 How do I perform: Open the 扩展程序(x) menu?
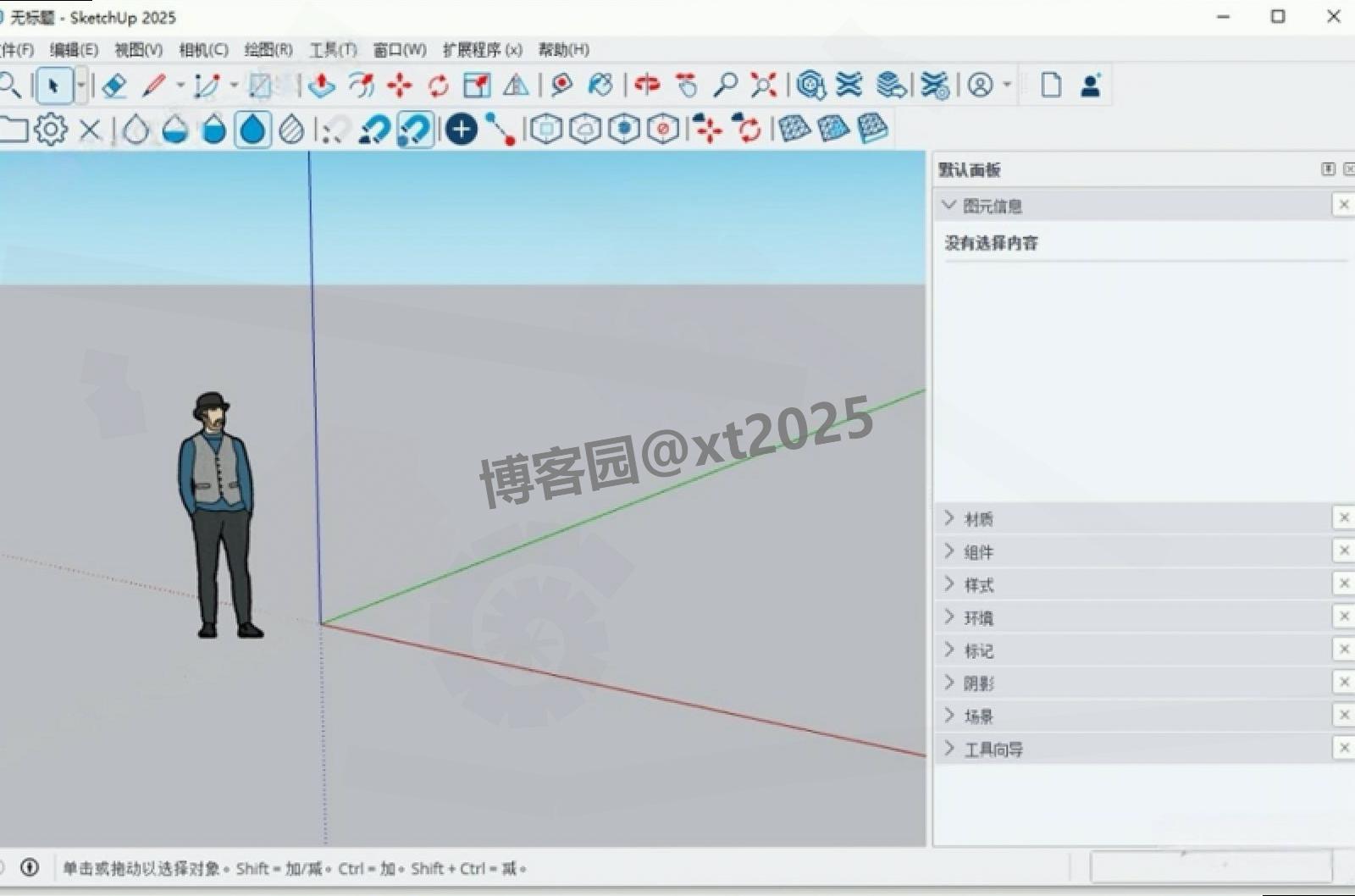click(482, 50)
